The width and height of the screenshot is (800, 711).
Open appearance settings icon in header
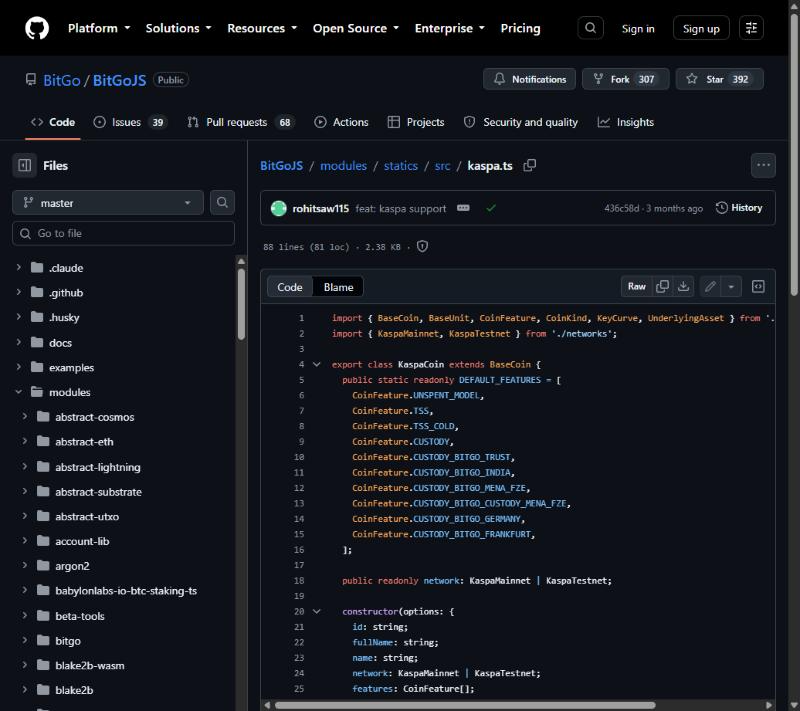point(751,28)
